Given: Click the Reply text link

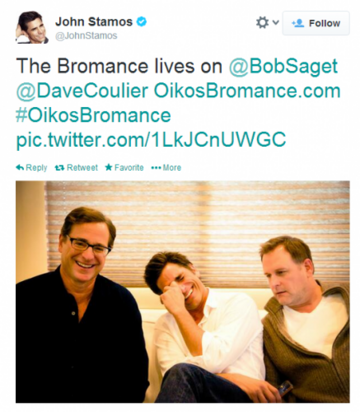Looking at the screenshot, I should tap(36, 168).
